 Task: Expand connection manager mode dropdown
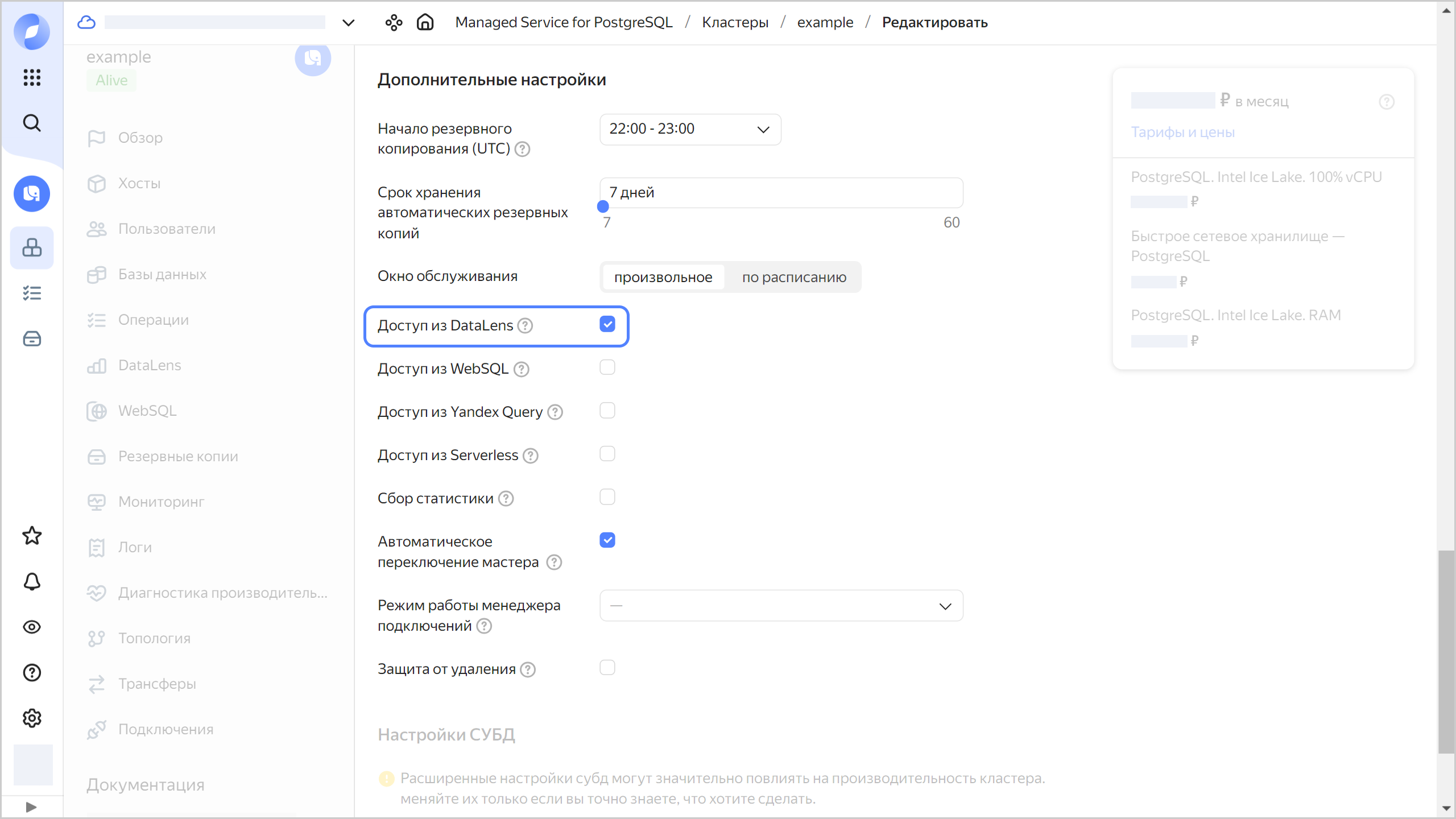click(x=781, y=606)
